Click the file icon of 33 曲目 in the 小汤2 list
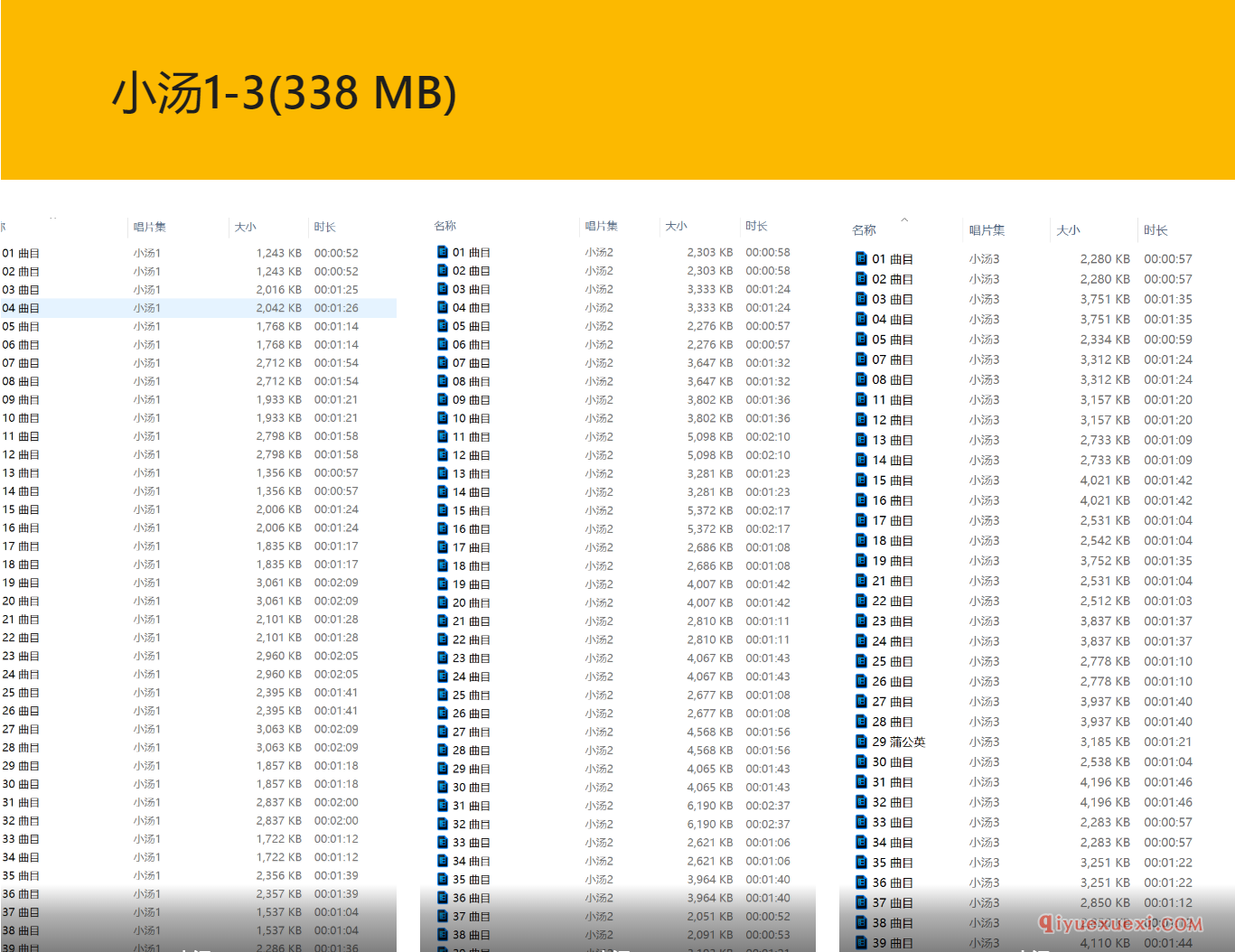The height and width of the screenshot is (952, 1235). (x=443, y=842)
